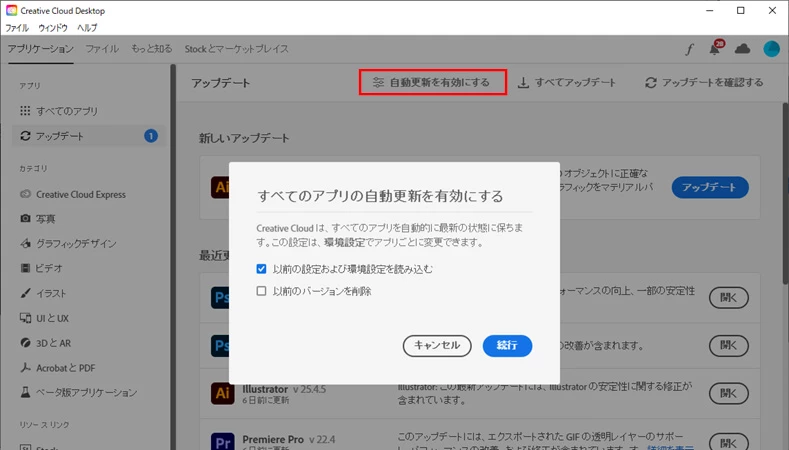Open the イラスト category

tap(43, 293)
